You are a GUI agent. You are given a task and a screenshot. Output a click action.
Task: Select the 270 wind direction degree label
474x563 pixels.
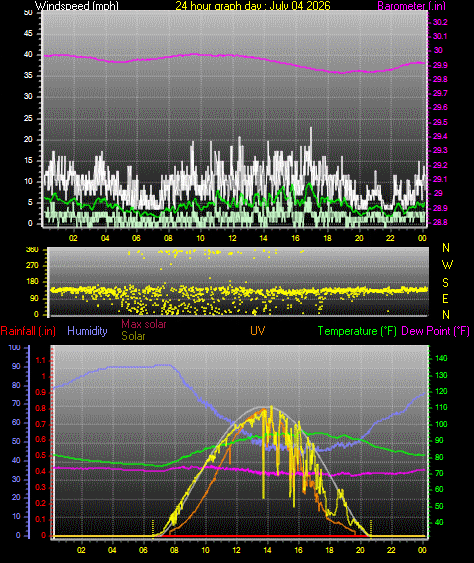pyautogui.click(x=32, y=266)
